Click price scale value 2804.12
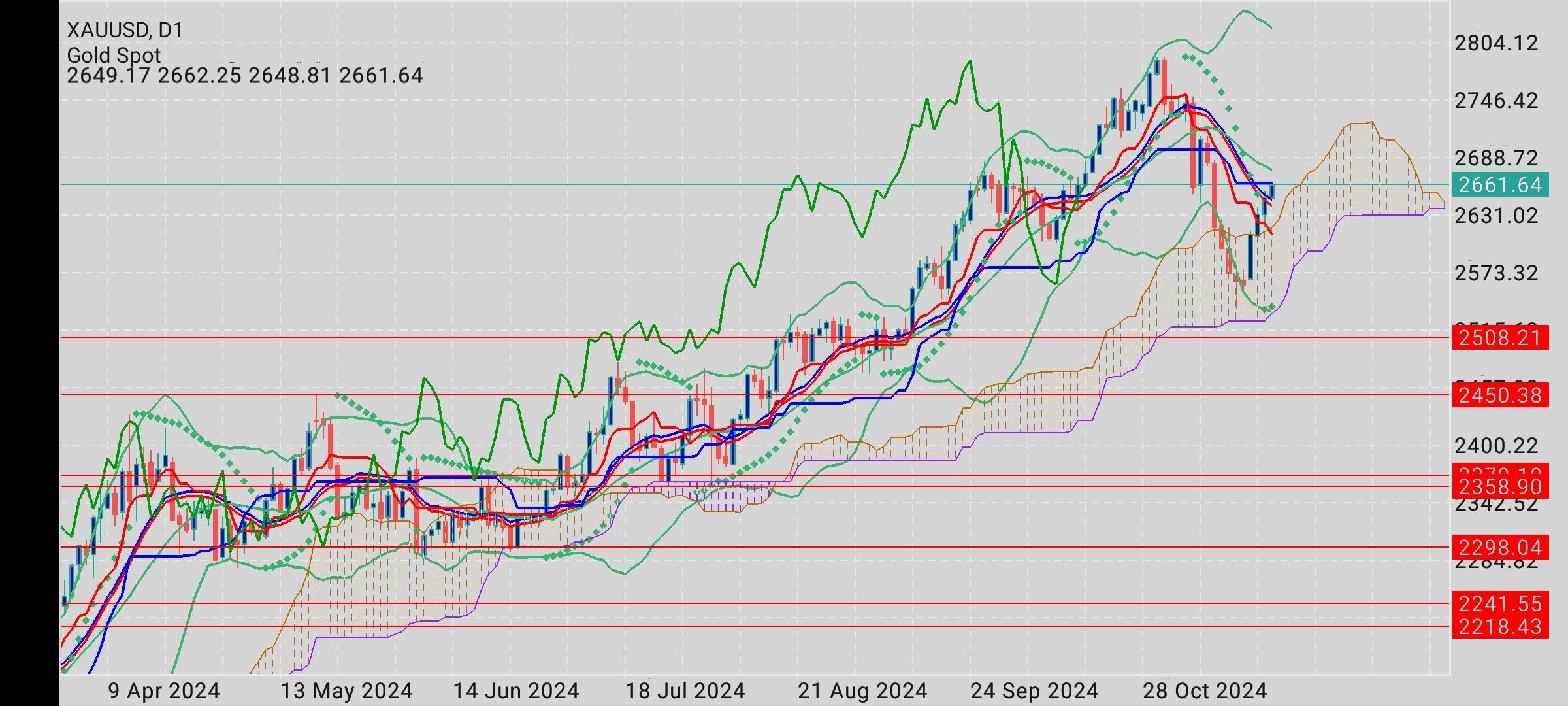The height and width of the screenshot is (706, 1568). pos(1496,43)
